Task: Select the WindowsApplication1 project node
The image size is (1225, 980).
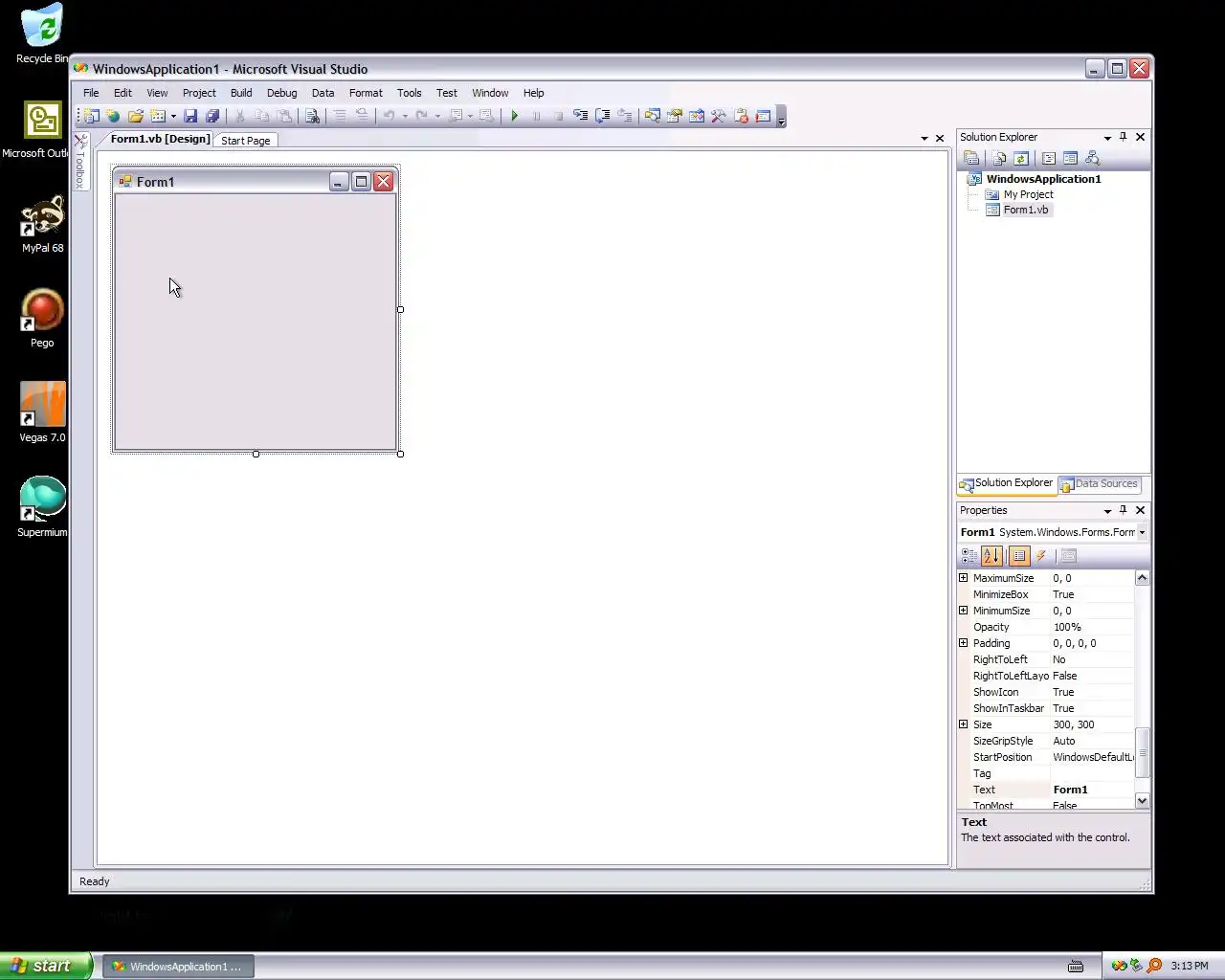Action: pyautogui.click(x=1043, y=179)
